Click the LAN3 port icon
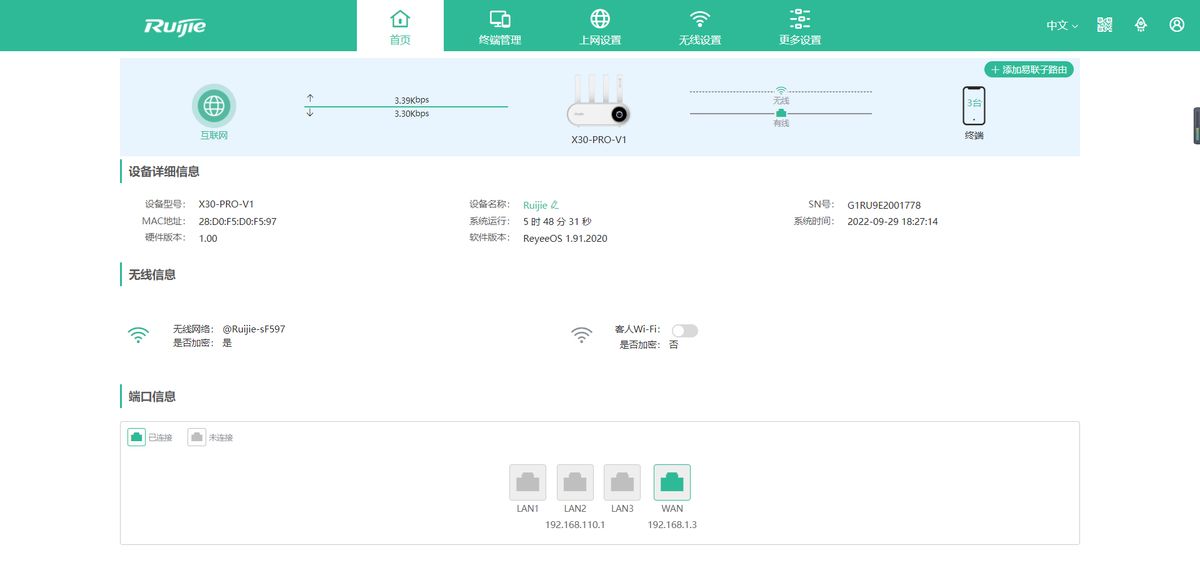This screenshot has height=573, width=1200. 622,483
